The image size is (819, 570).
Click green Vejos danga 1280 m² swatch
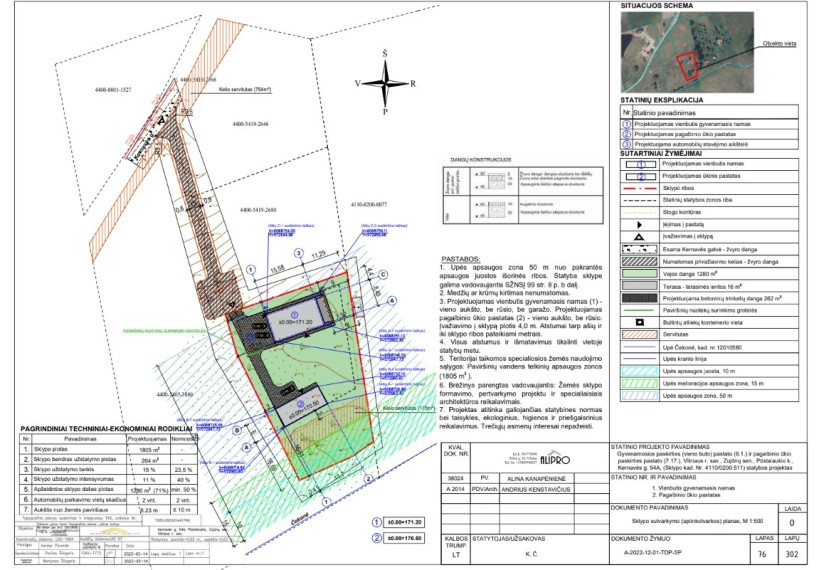coord(639,274)
